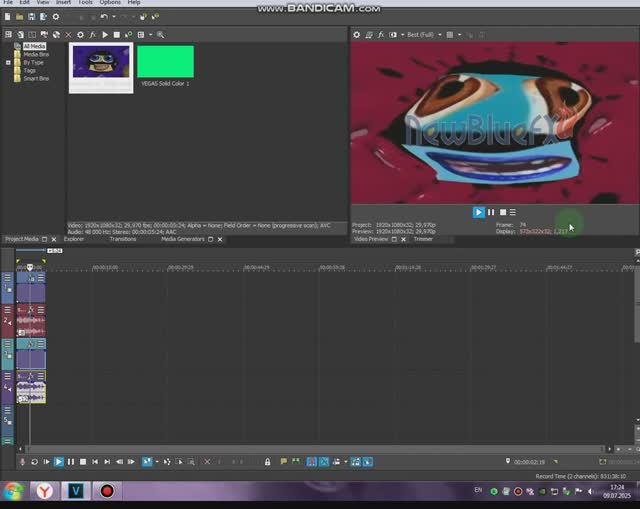640x509 pixels.
Task: Go to end of timeline
Action: pos(107,462)
